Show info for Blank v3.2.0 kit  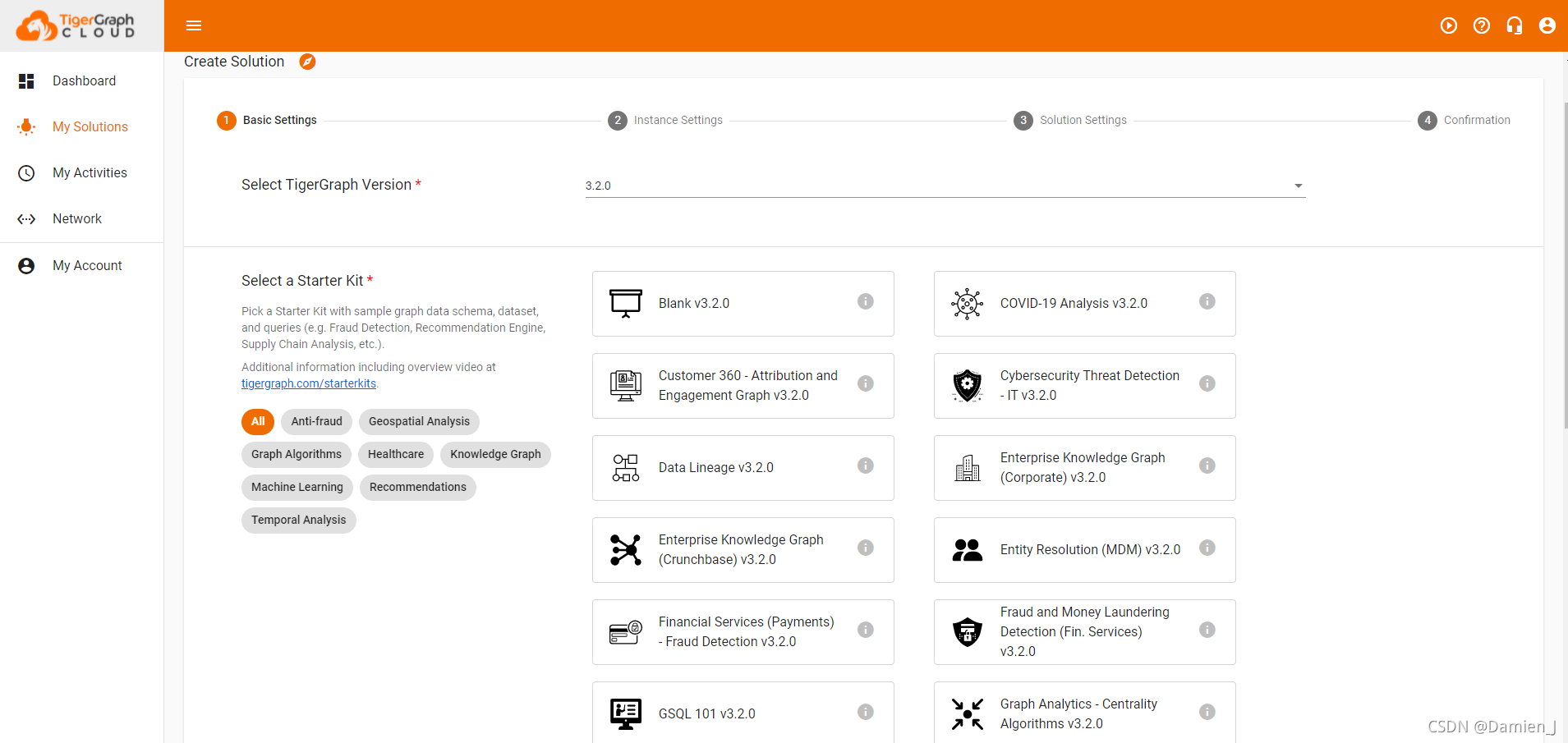point(866,301)
